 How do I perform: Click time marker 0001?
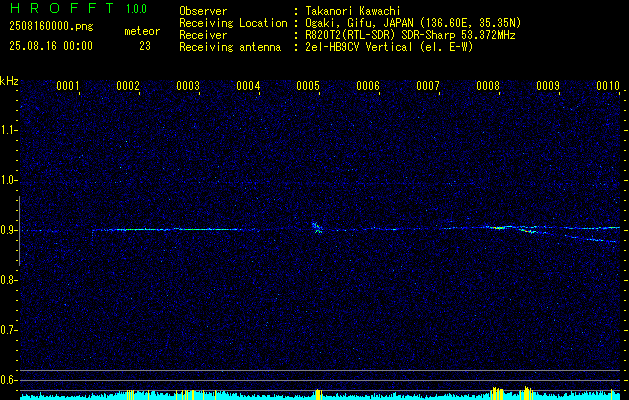click(x=68, y=85)
